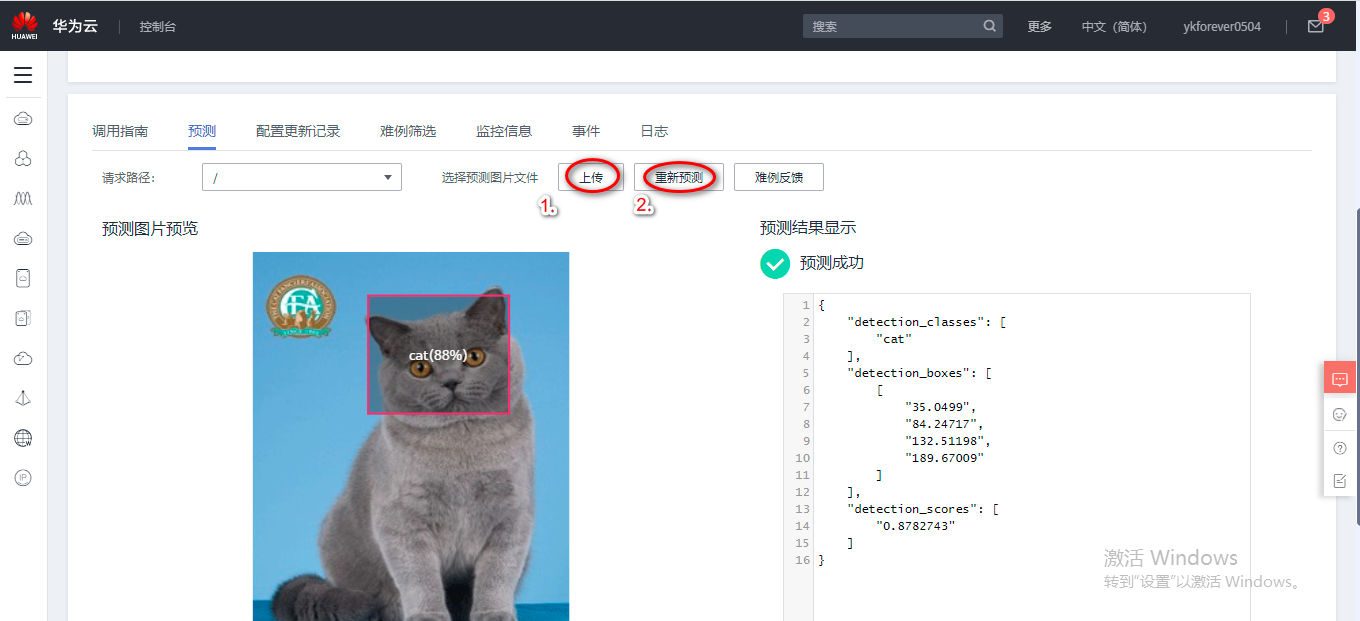Open the help question-mark icon
Viewport: 1360px width, 621px height.
(x=1340, y=448)
